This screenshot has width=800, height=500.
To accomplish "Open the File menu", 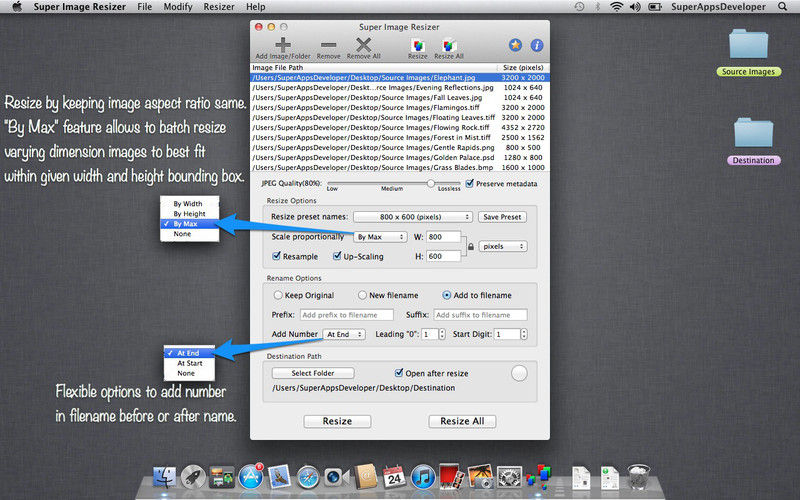I will point(144,7).
